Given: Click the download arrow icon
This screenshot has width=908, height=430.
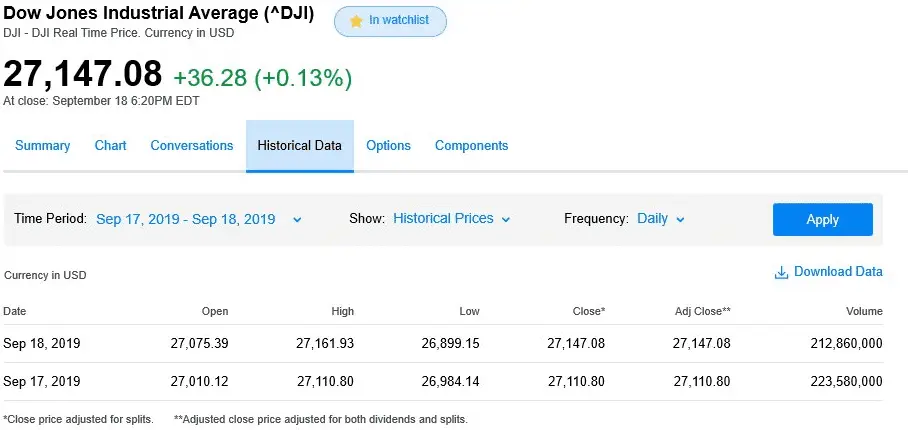Looking at the screenshot, I should [782, 272].
